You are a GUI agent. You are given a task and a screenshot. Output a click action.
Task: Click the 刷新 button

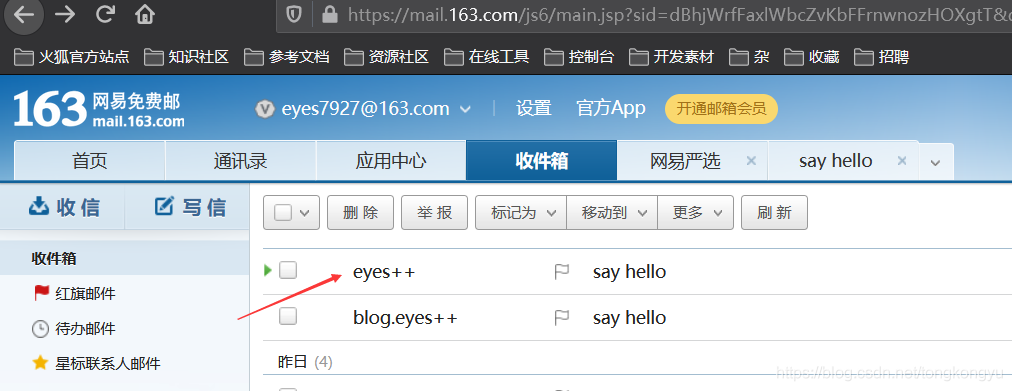[774, 212]
